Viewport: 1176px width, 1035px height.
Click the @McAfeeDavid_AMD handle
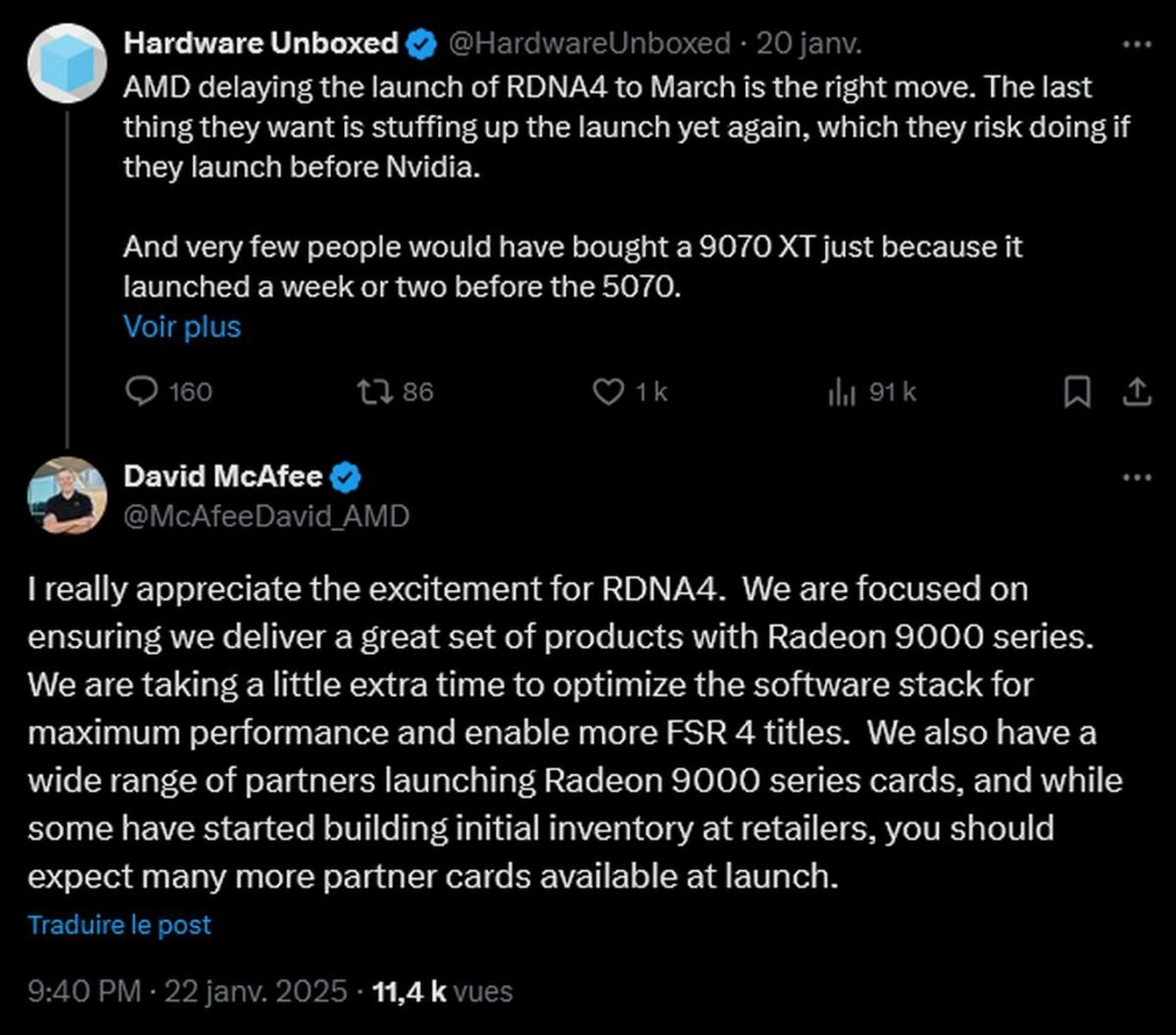(268, 516)
